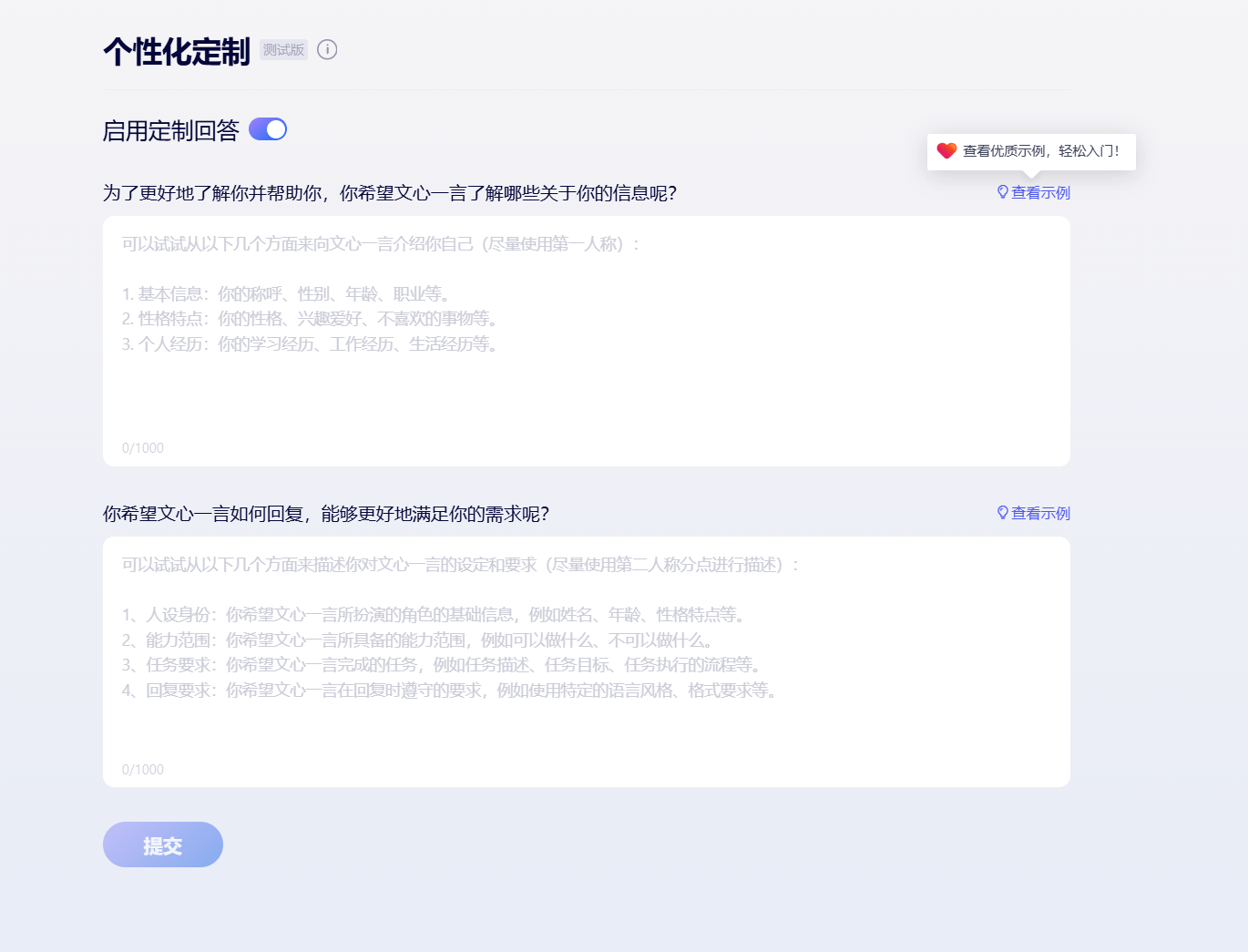Click the question text about 关于你的信息
Image resolution: width=1248 pixels, height=952 pixels.
point(390,193)
